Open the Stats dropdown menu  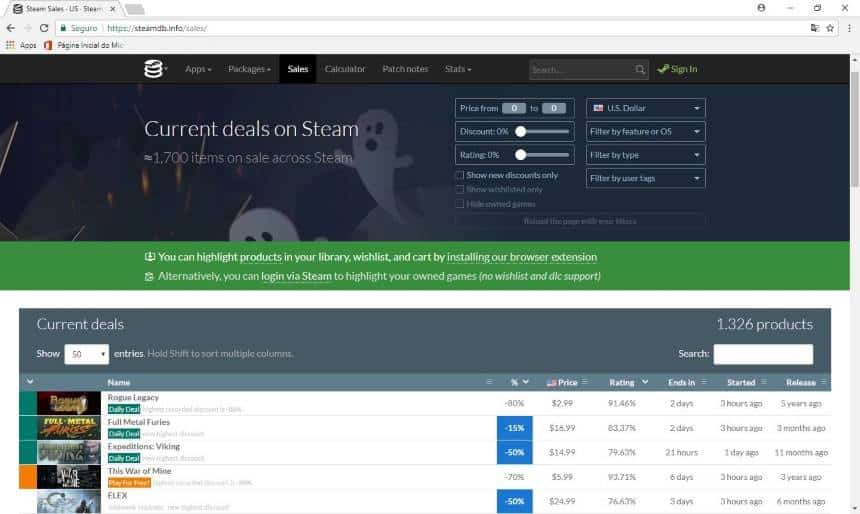(x=458, y=69)
